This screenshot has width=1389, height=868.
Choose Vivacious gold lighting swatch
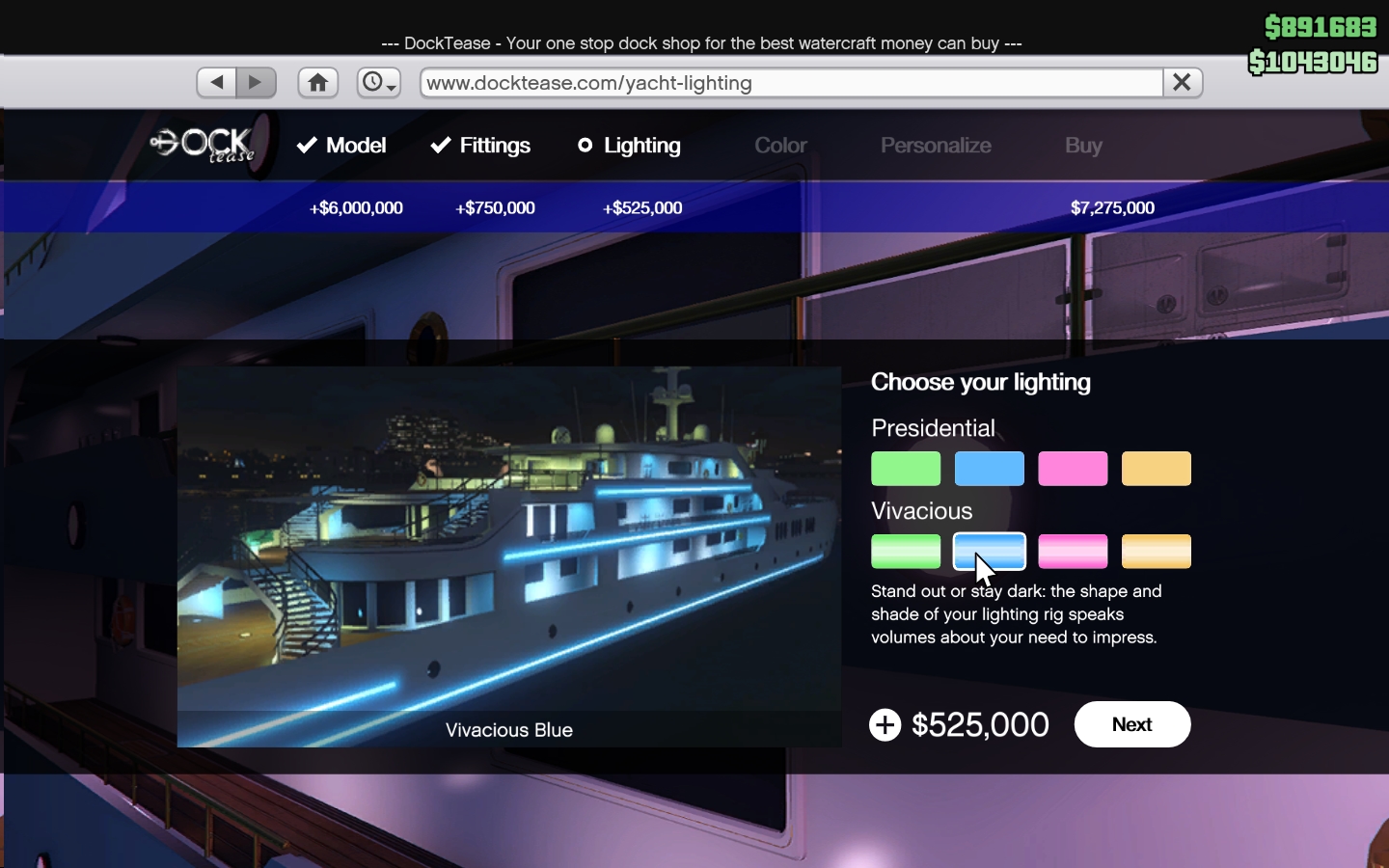(x=1157, y=552)
